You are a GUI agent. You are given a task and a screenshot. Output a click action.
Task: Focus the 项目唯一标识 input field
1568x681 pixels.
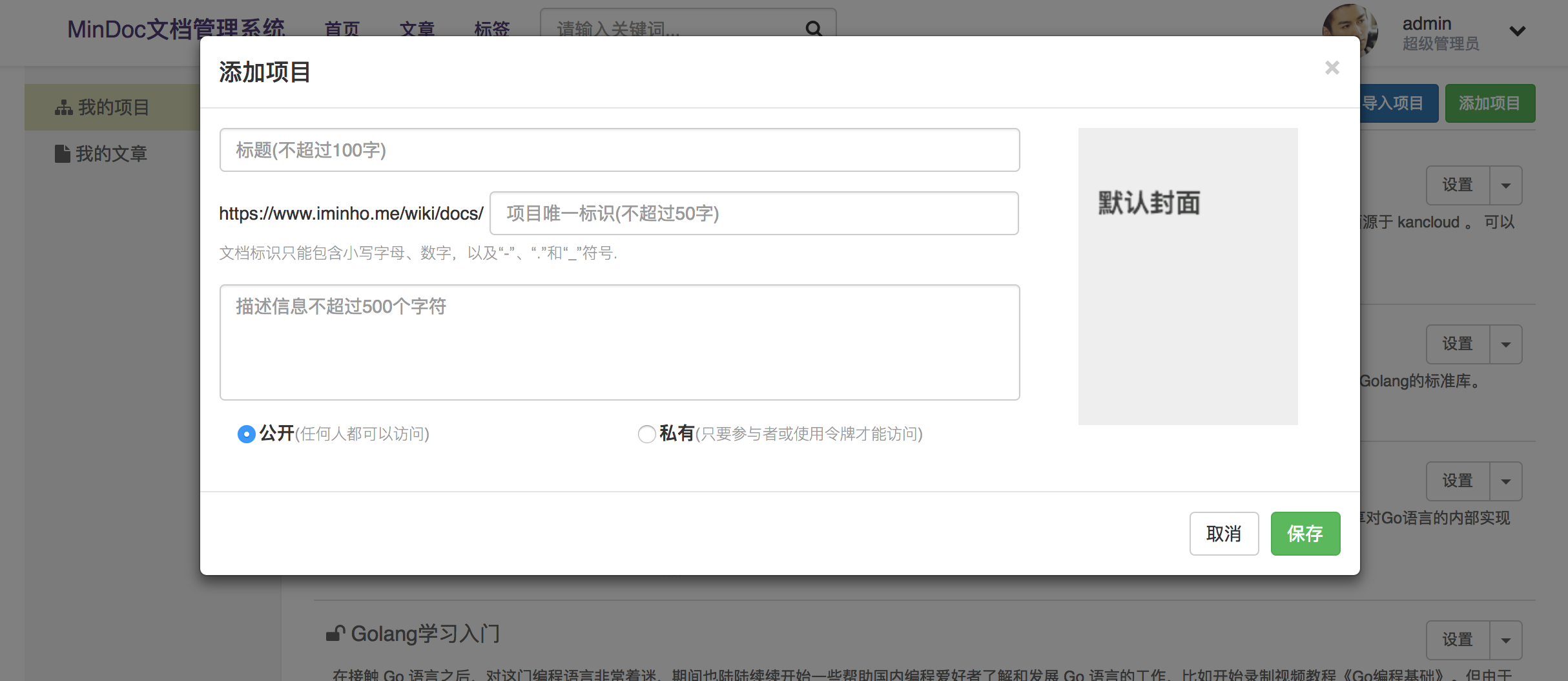754,213
